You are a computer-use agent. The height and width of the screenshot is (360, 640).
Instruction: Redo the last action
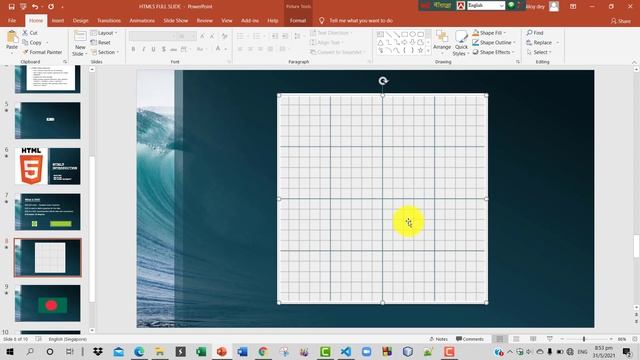pos(51,7)
